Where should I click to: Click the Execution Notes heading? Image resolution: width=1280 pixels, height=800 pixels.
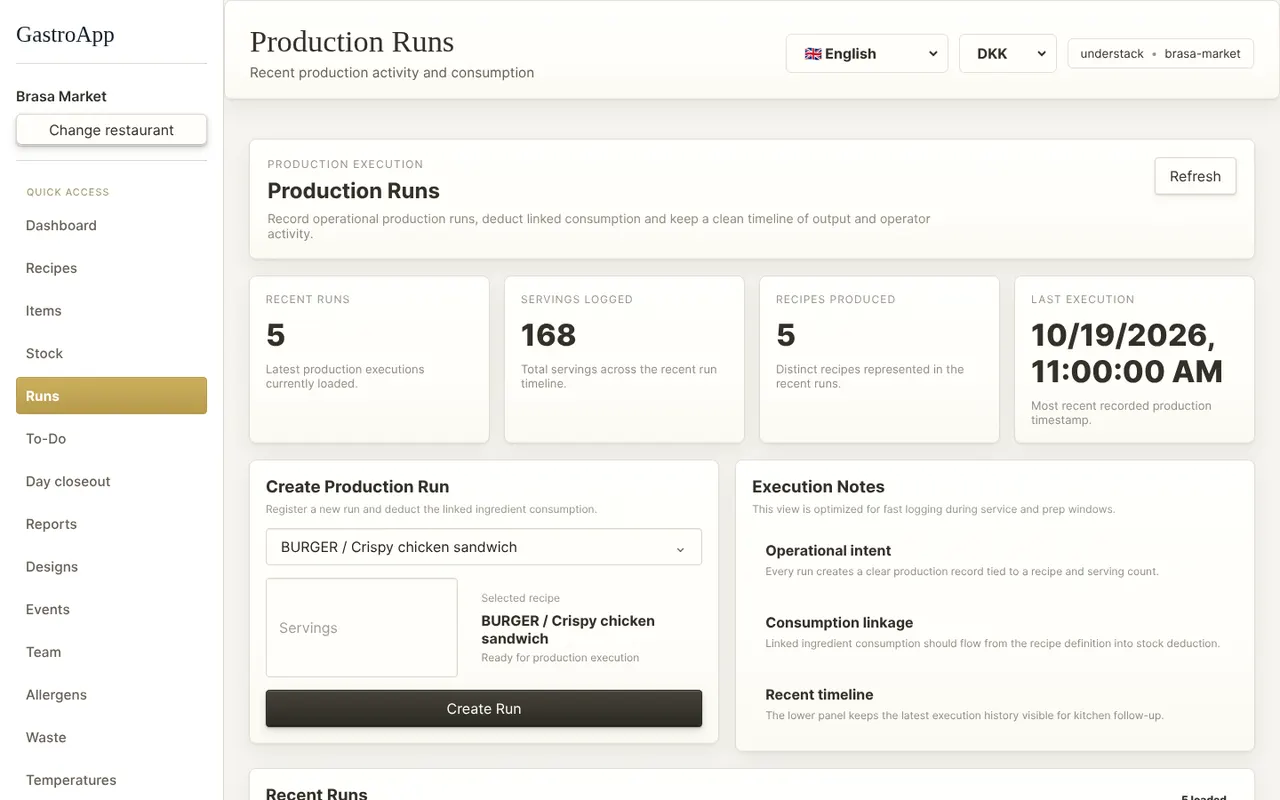[818, 487]
